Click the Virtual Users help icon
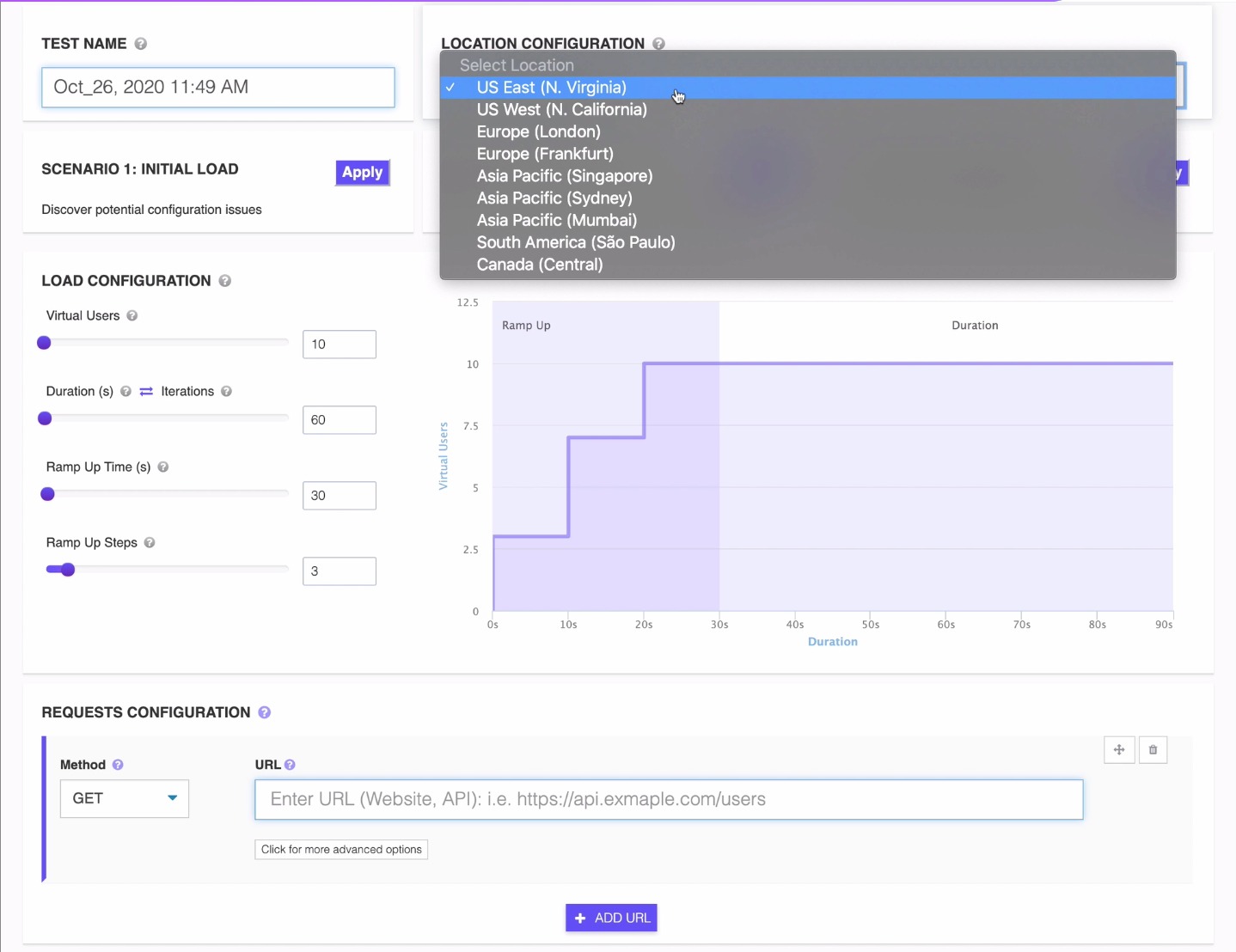Viewport: 1236px width, 952px height. tap(132, 316)
